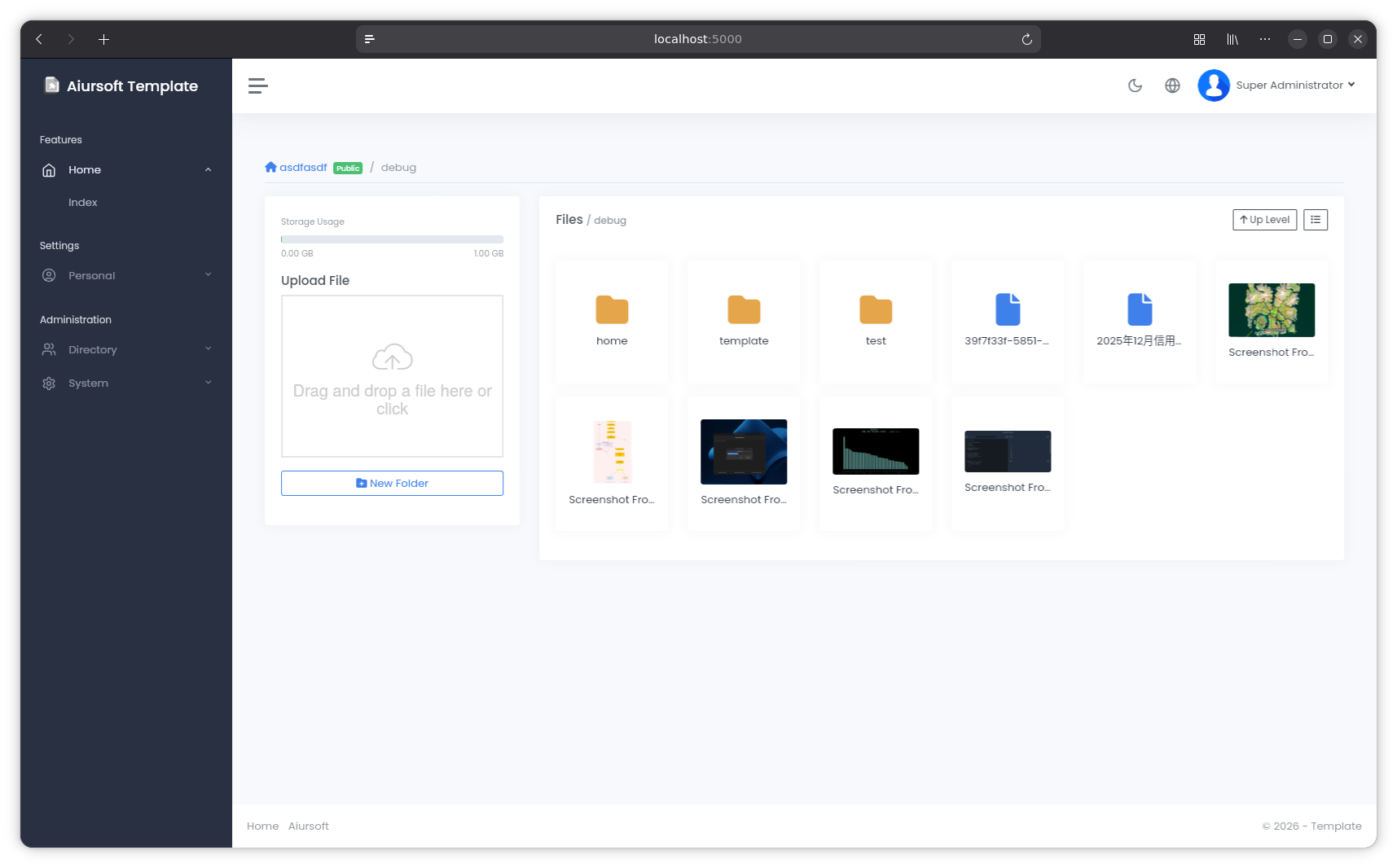Image resolution: width=1397 pixels, height=868 pixels.
Task: Open System settings with the gear icon
Action: pos(49,383)
